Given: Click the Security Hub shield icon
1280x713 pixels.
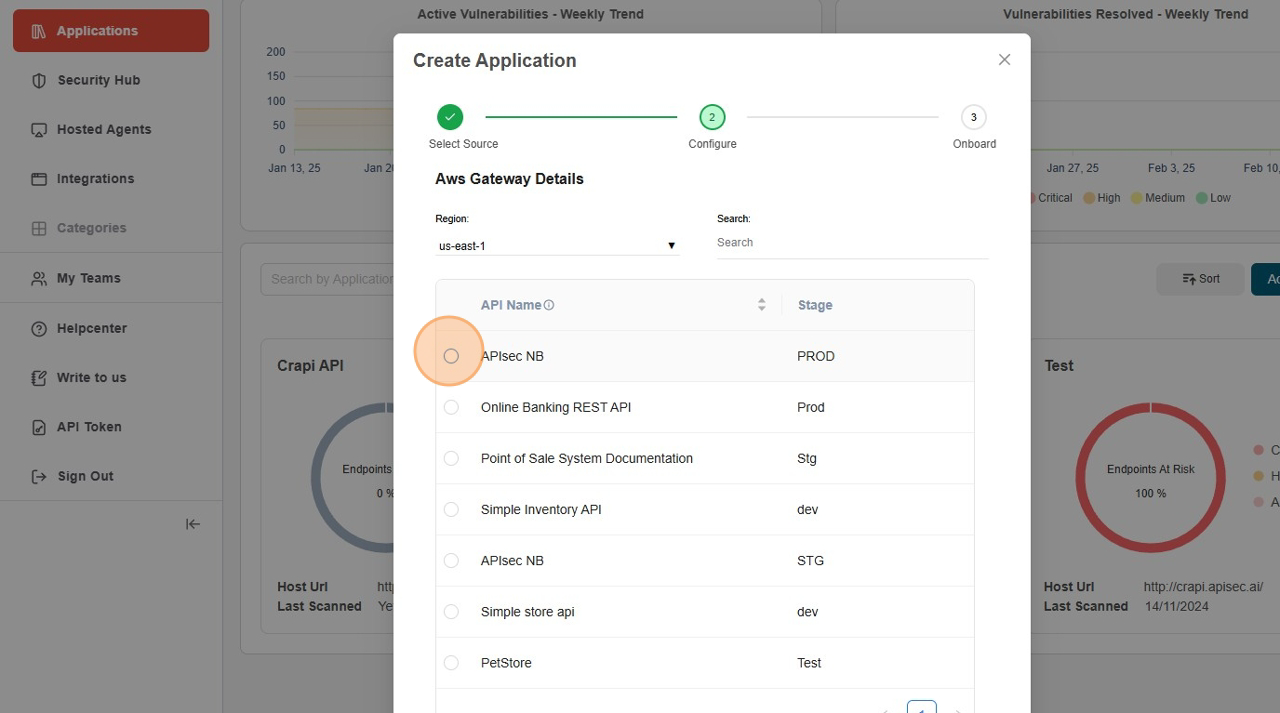Looking at the screenshot, I should point(39,80).
